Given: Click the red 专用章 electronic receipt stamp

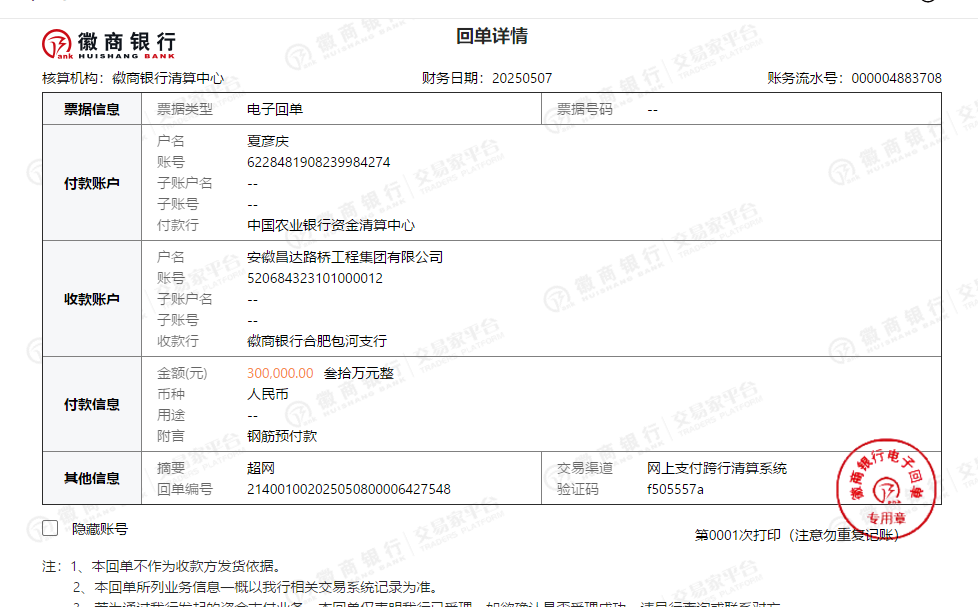Looking at the screenshot, I should (x=885, y=488).
